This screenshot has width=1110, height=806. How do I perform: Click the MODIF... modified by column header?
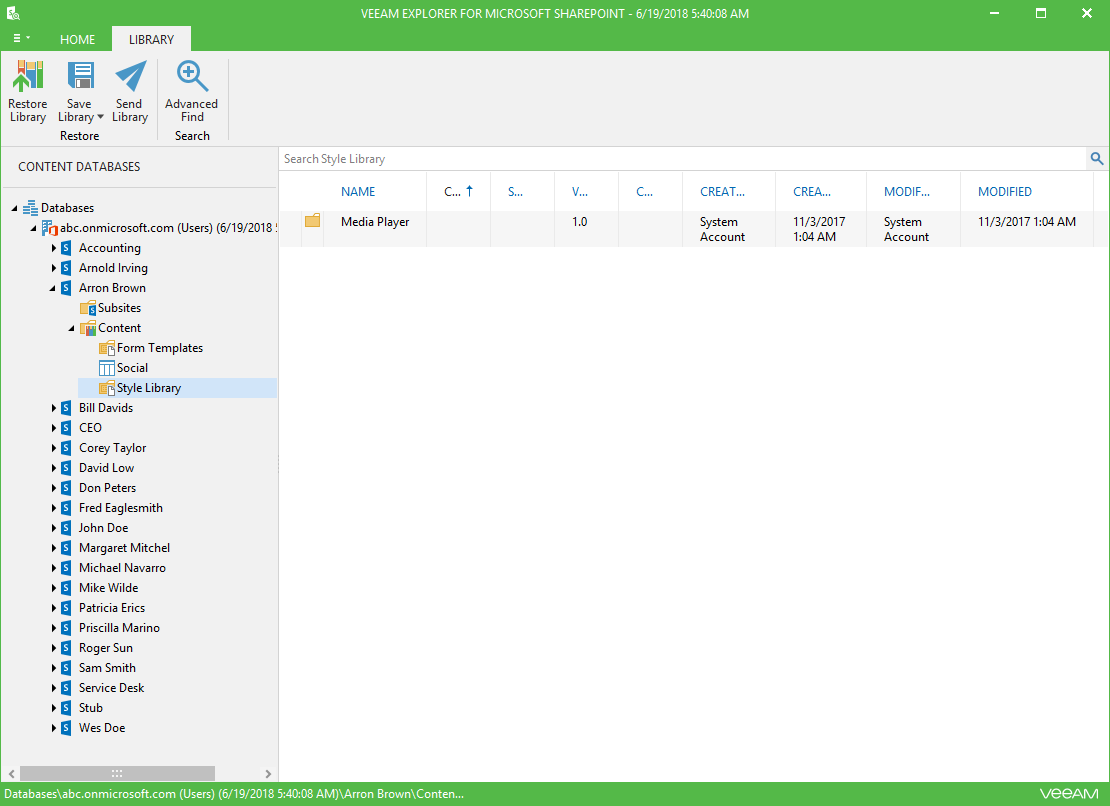907,192
